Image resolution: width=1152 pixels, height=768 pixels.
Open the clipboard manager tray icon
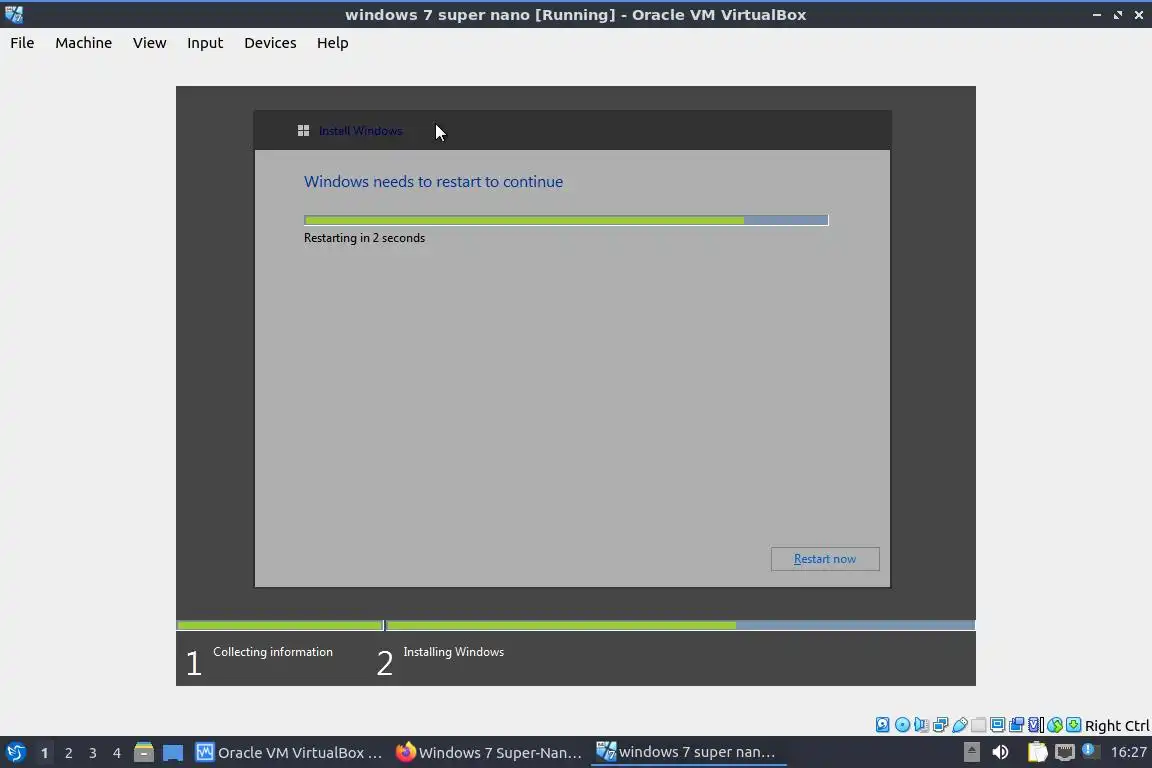pyautogui.click(x=1037, y=752)
